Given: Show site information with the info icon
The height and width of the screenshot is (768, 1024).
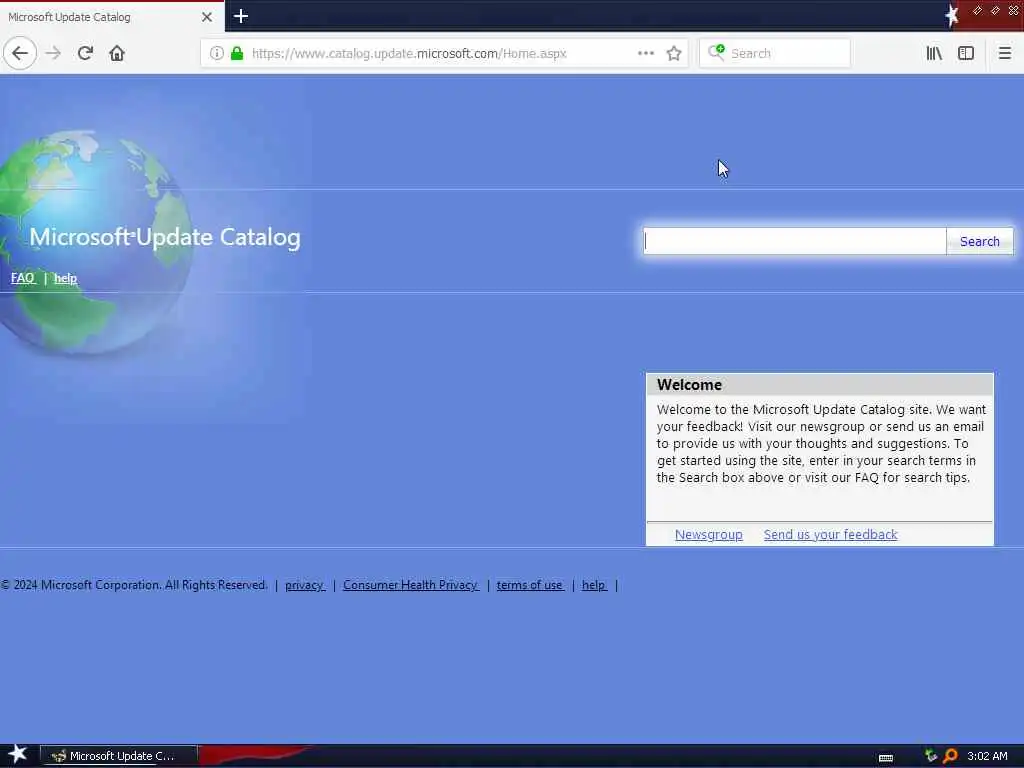Looking at the screenshot, I should tap(216, 54).
